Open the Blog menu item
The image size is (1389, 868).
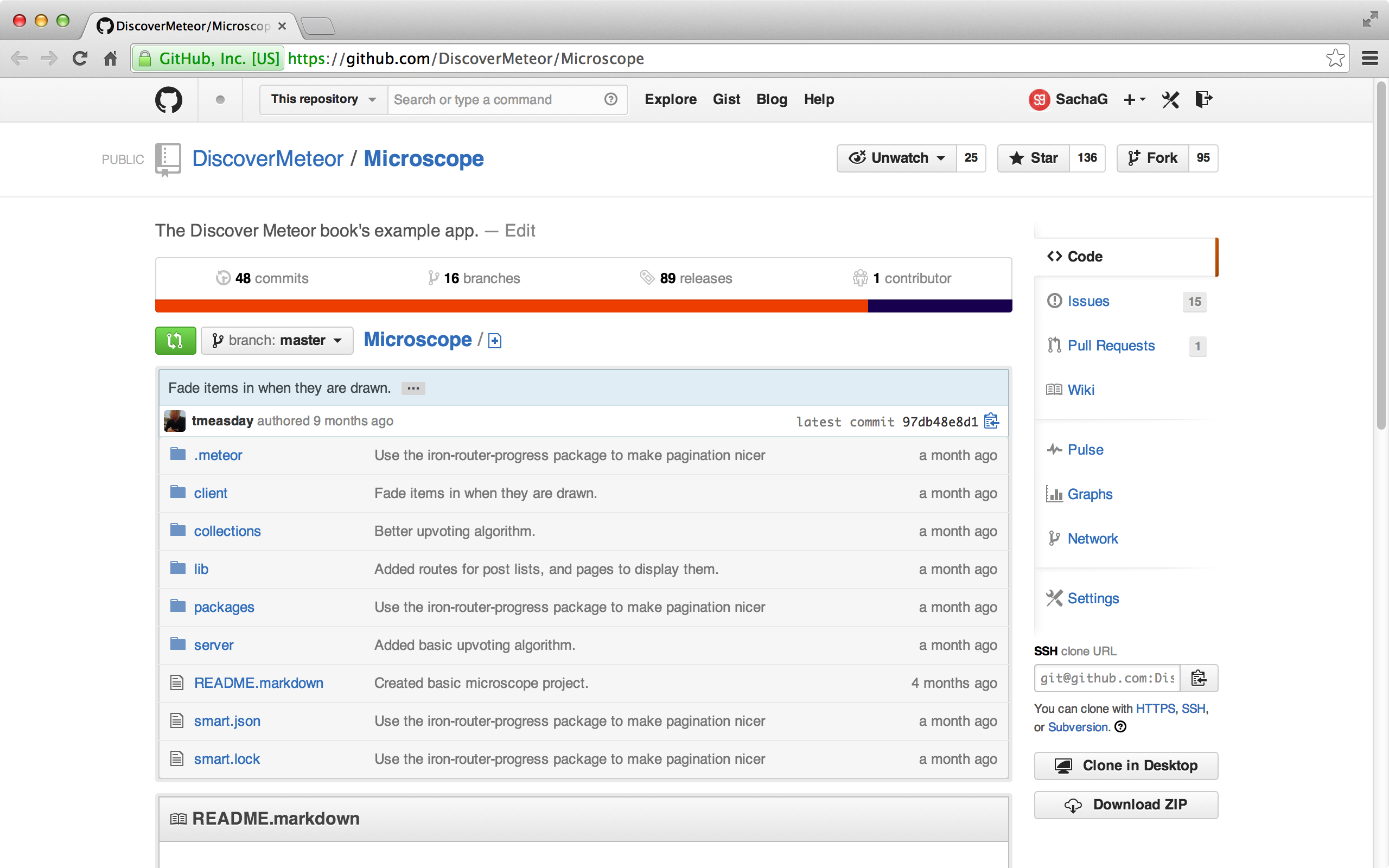[x=772, y=99]
